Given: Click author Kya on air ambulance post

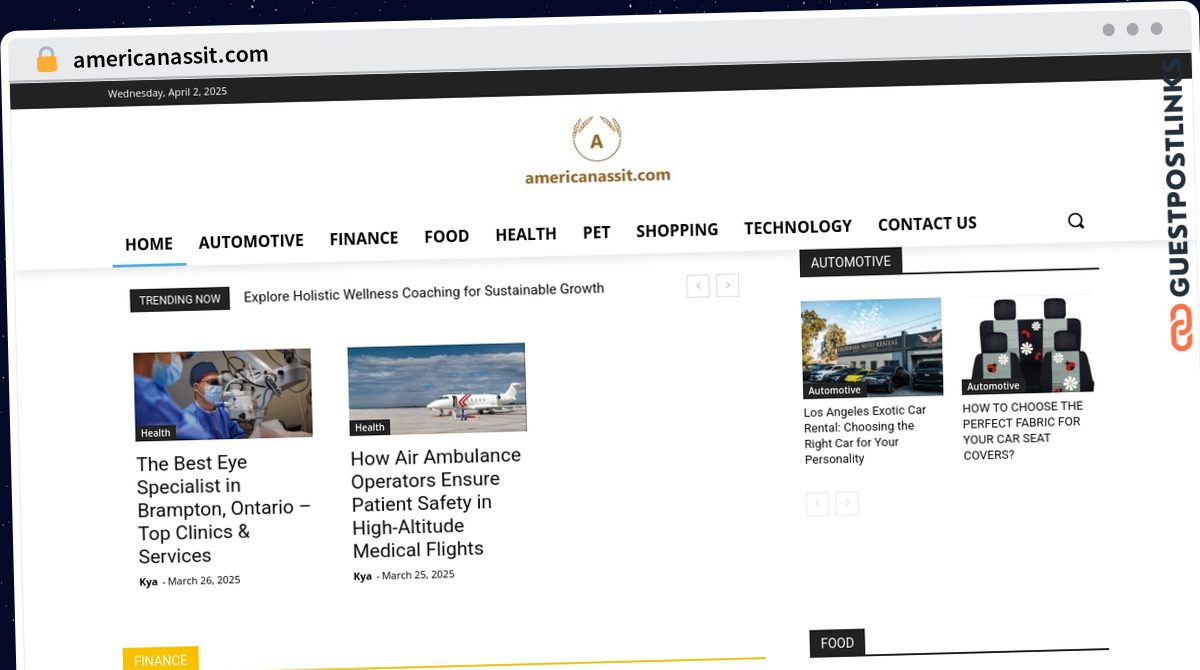Looking at the screenshot, I should coord(362,577).
